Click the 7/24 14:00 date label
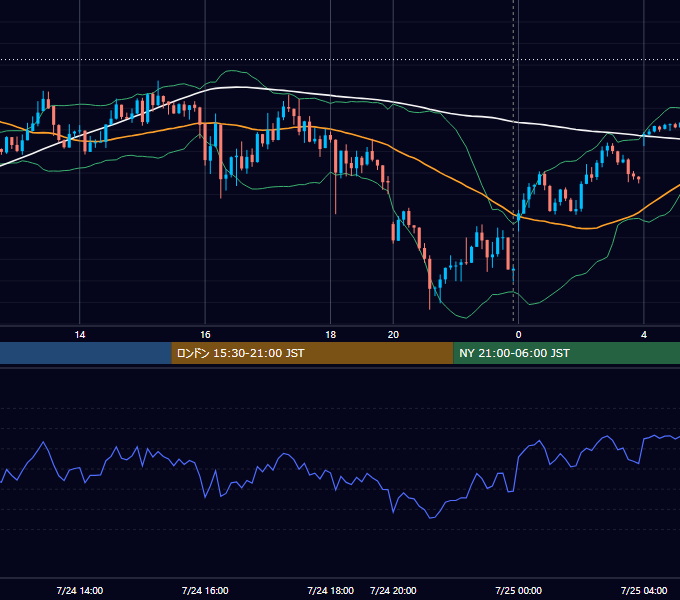This screenshot has height=600, width=680. [80, 590]
